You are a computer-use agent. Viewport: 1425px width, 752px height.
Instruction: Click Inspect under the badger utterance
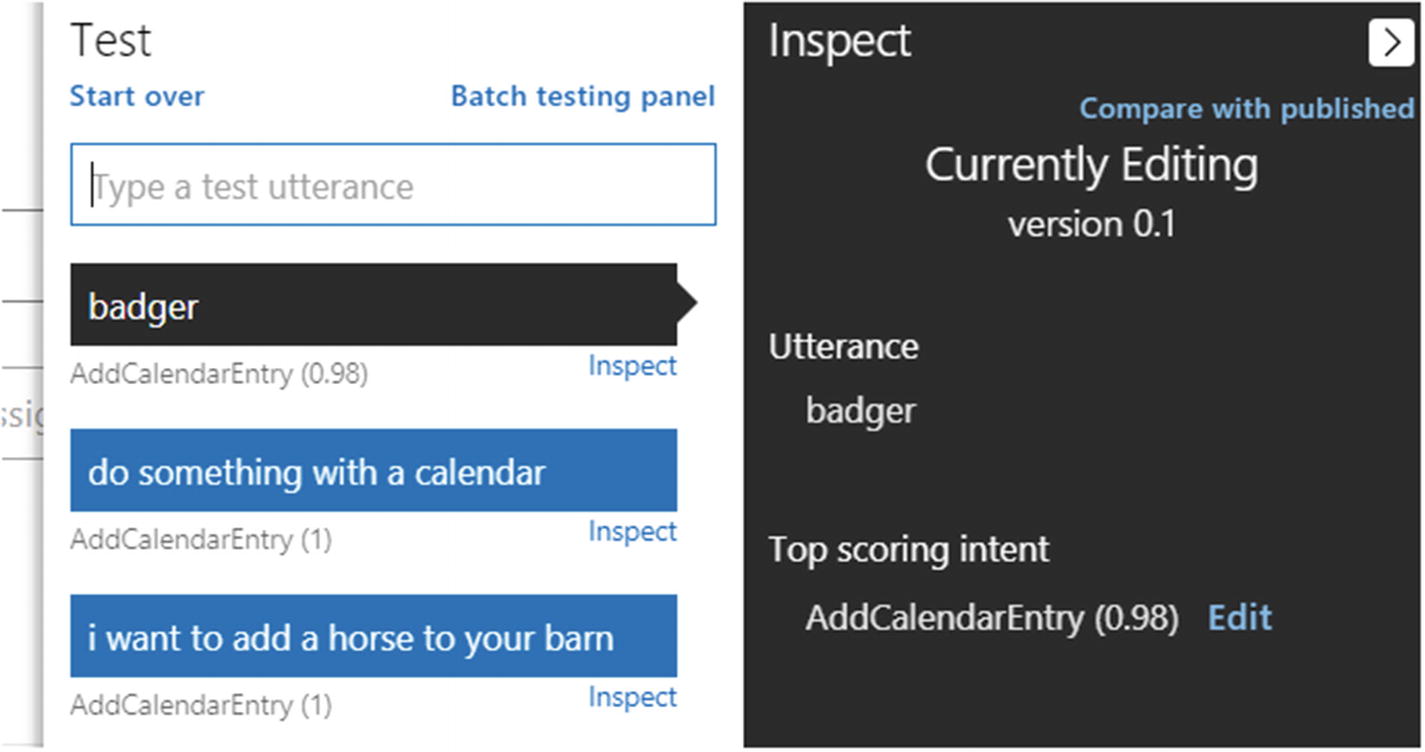(632, 366)
